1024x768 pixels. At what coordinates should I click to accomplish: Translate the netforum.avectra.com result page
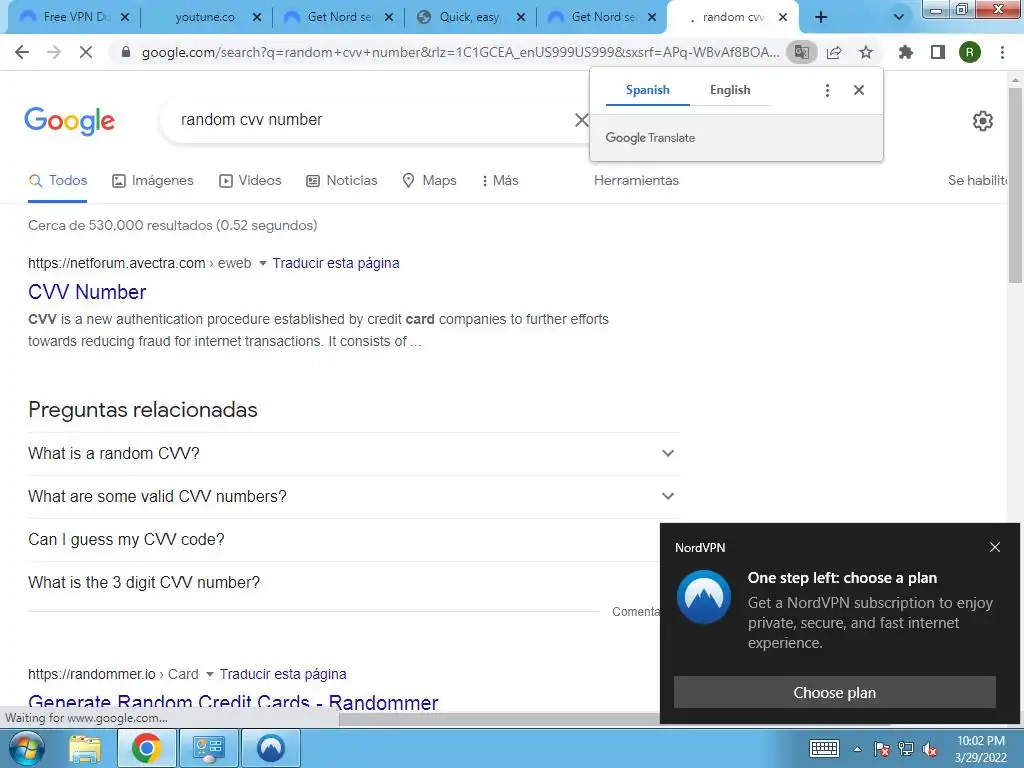pyautogui.click(x=336, y=263)
